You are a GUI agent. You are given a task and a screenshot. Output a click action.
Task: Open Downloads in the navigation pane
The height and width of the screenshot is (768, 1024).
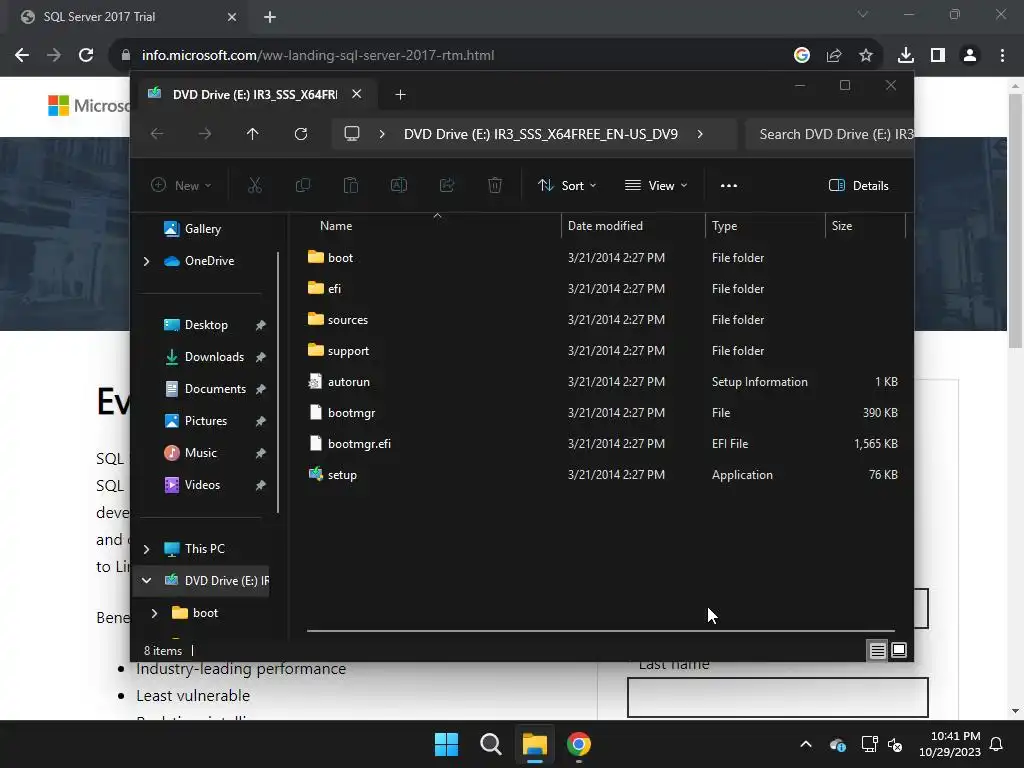pos(214,357)
